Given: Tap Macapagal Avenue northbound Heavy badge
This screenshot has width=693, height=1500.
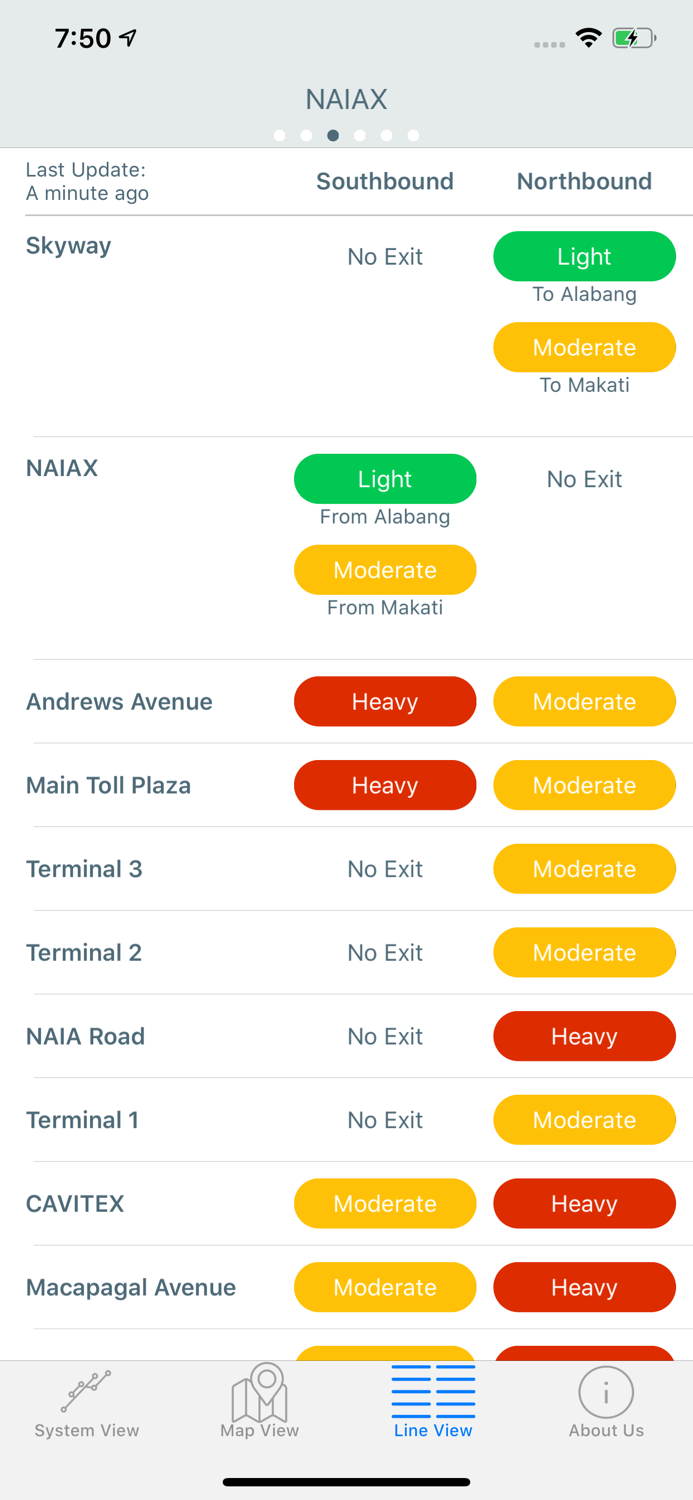Looking at the screenshot, I should pos(584,1288).
